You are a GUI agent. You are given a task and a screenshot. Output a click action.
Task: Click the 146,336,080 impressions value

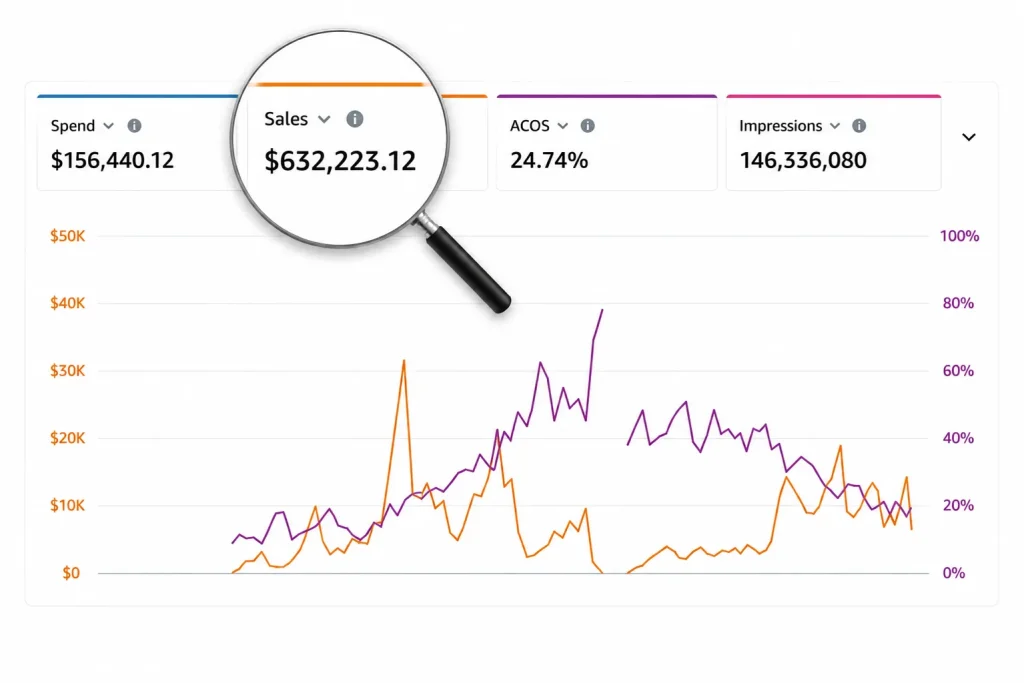click(x=803, y=160)
